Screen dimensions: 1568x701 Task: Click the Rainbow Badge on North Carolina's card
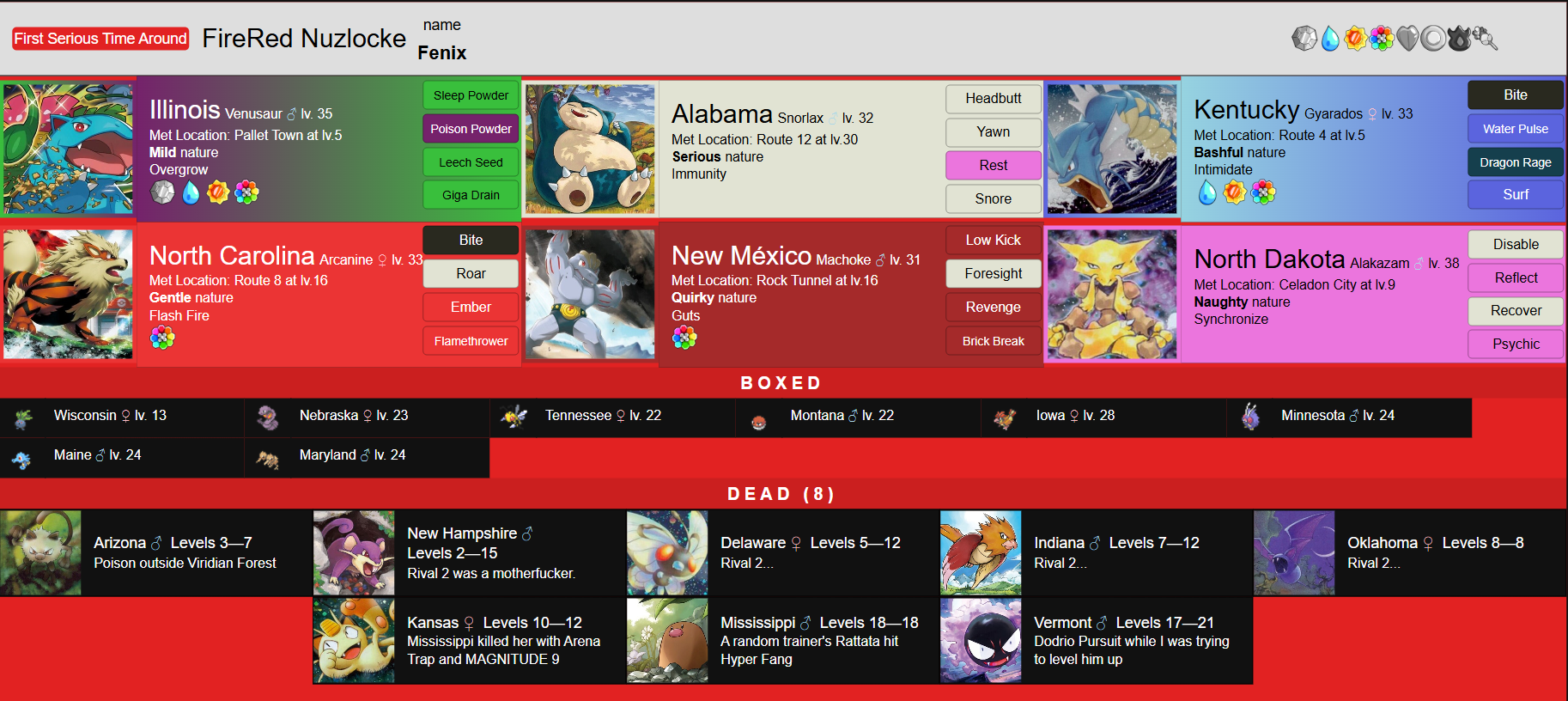[x=162, y=338]
